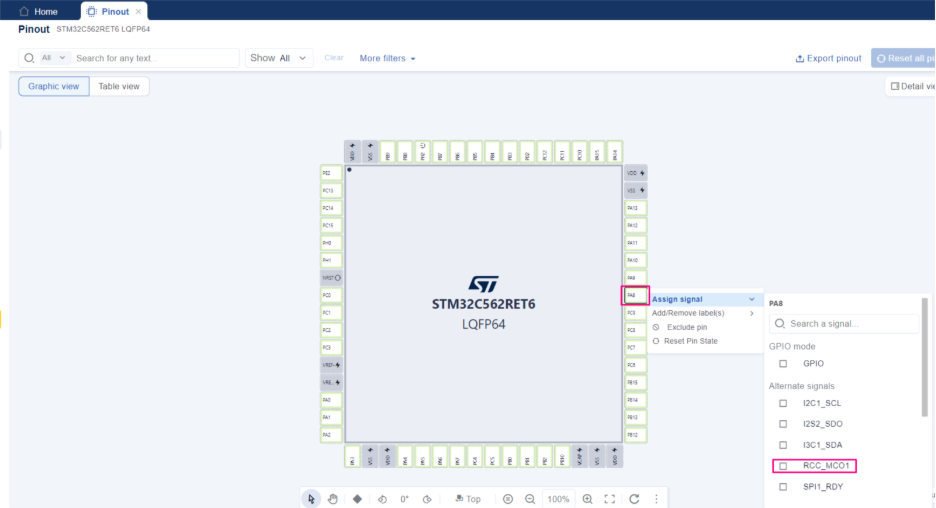Check the GPIO mode checkbox
The width and height of the screenshot is (936, 508).
click(x=783, y=364)
